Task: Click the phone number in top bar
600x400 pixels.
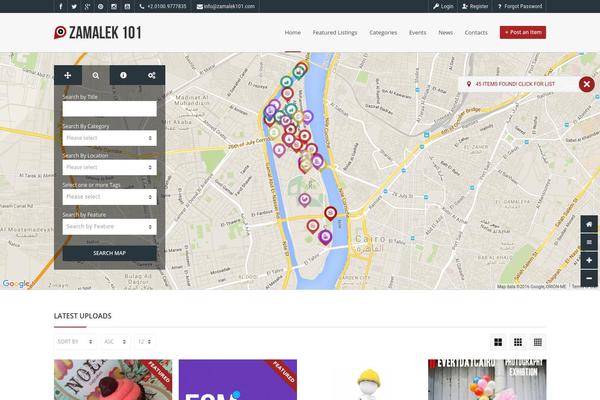Action: 163,6
